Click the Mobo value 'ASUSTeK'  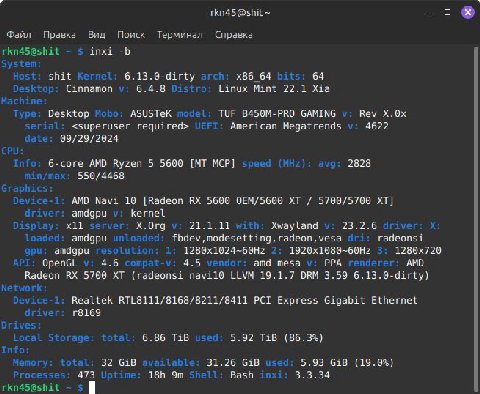pyautogui.click(x=151, y=114)
